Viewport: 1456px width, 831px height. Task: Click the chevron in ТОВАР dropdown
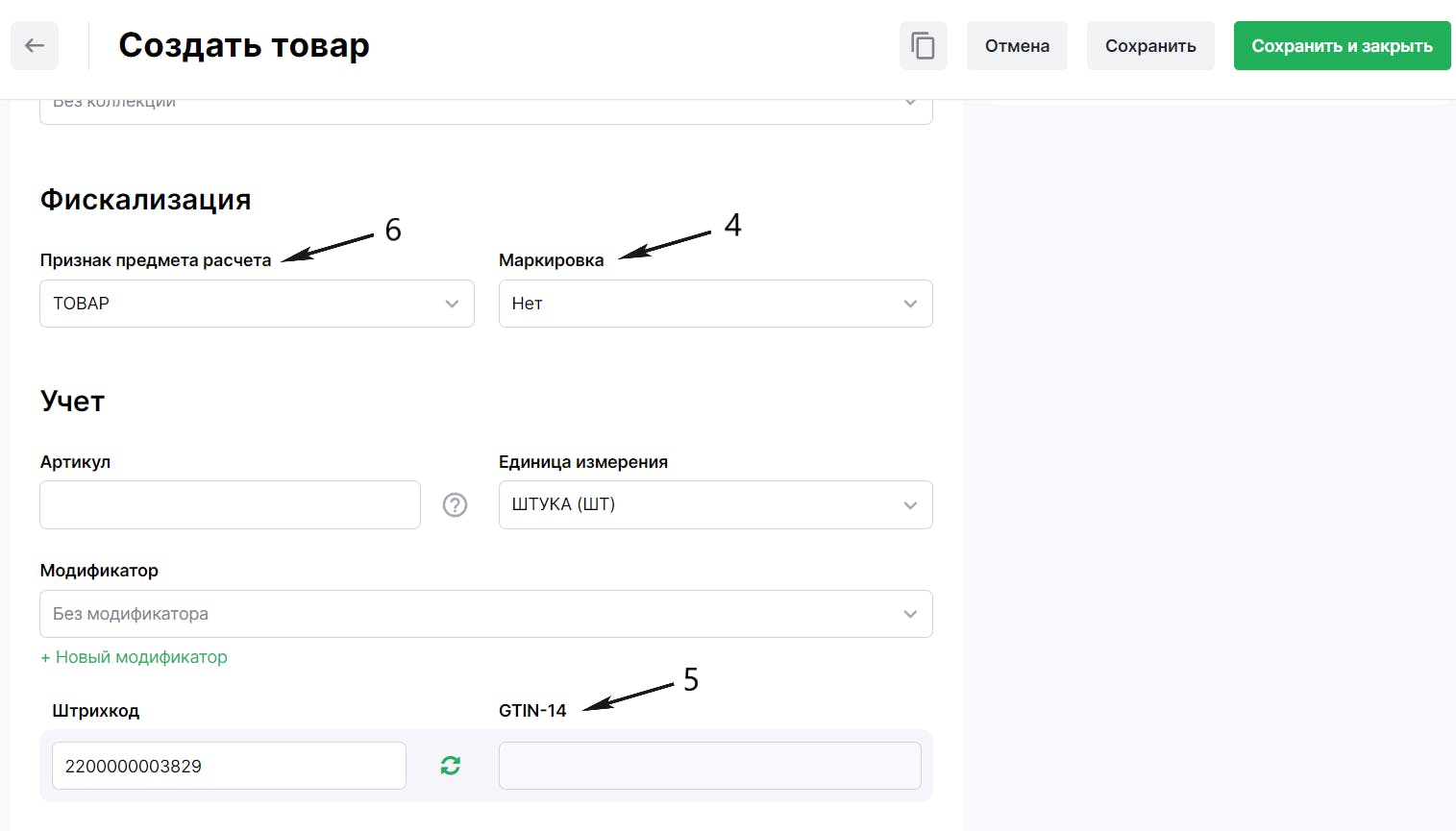[x=452, y=304]
